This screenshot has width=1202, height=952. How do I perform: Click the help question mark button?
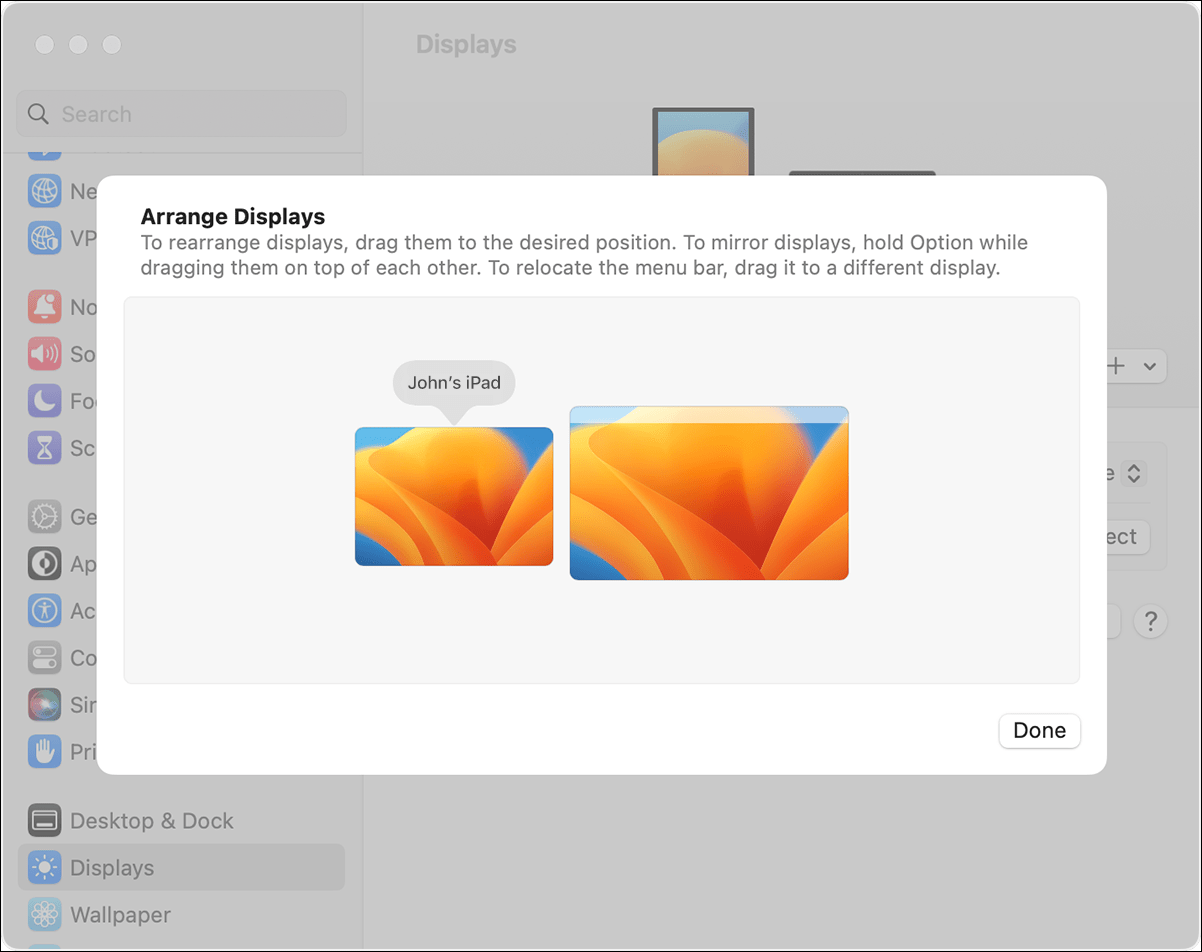click(1151, 621)
